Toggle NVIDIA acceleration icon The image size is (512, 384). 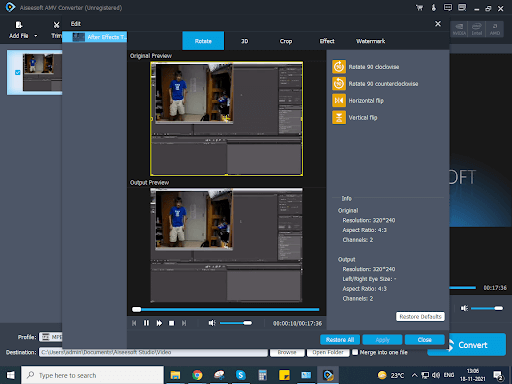point(459,29)
